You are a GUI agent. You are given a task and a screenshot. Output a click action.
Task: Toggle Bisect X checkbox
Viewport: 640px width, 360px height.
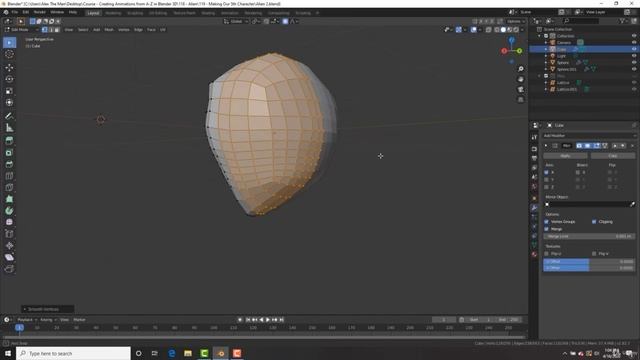coord(578,172)
